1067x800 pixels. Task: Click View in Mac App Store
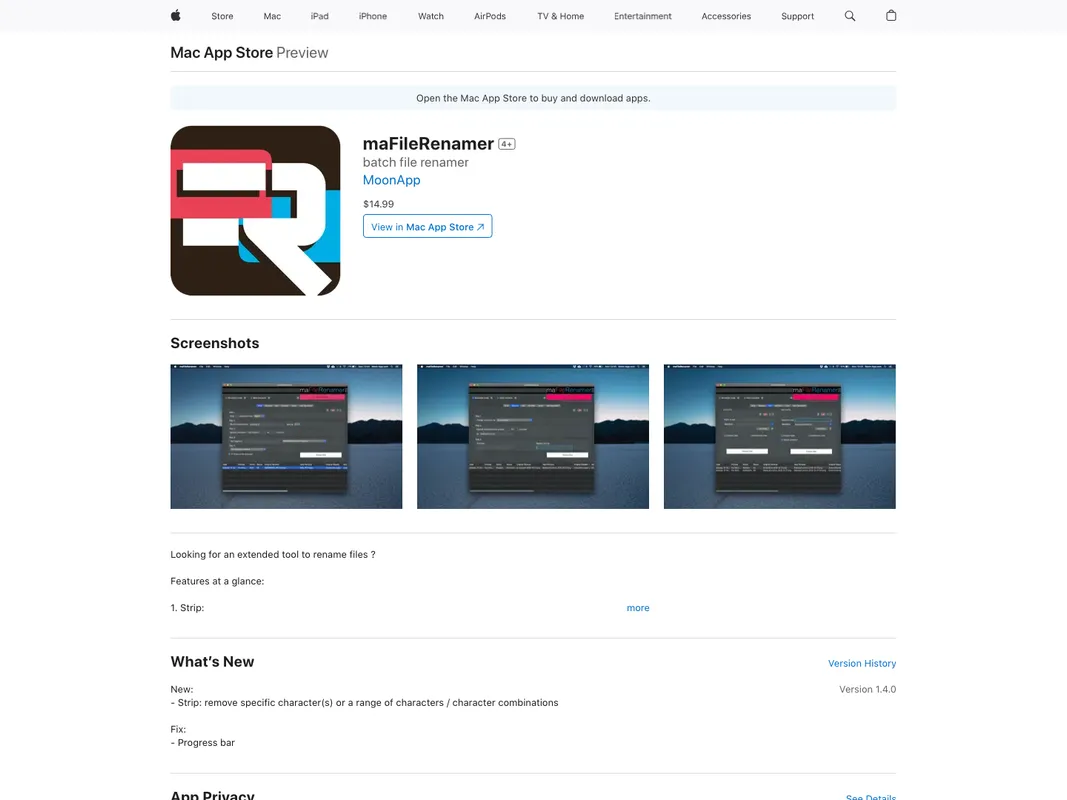tap(427, 226)
